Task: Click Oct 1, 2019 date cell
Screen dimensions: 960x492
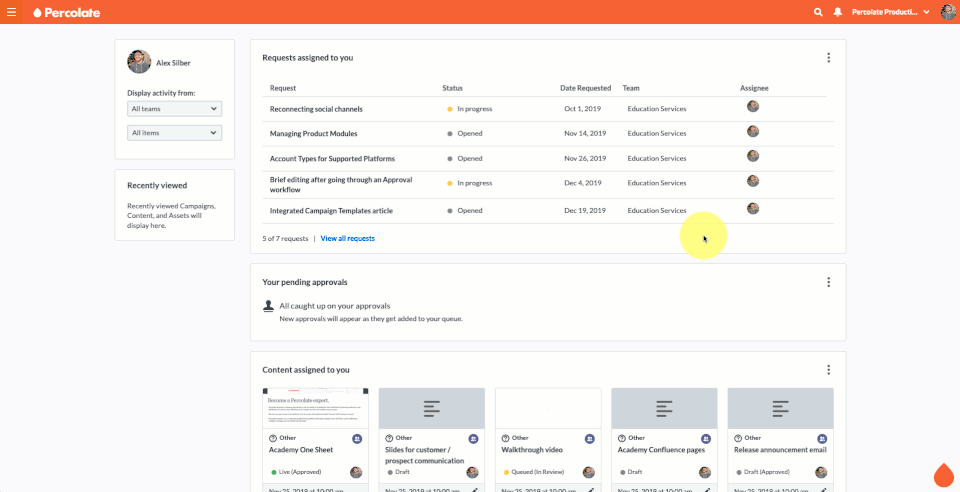Action: (582, 109)
